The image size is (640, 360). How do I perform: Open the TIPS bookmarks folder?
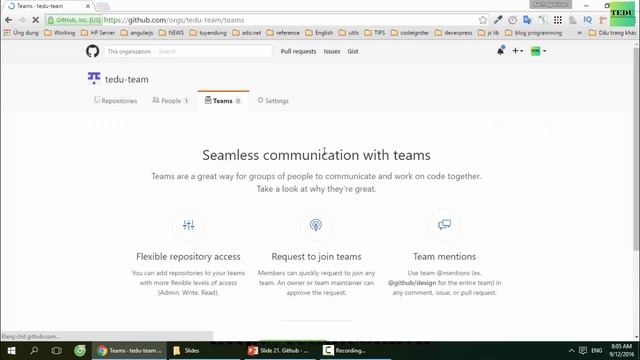[375, 33]
